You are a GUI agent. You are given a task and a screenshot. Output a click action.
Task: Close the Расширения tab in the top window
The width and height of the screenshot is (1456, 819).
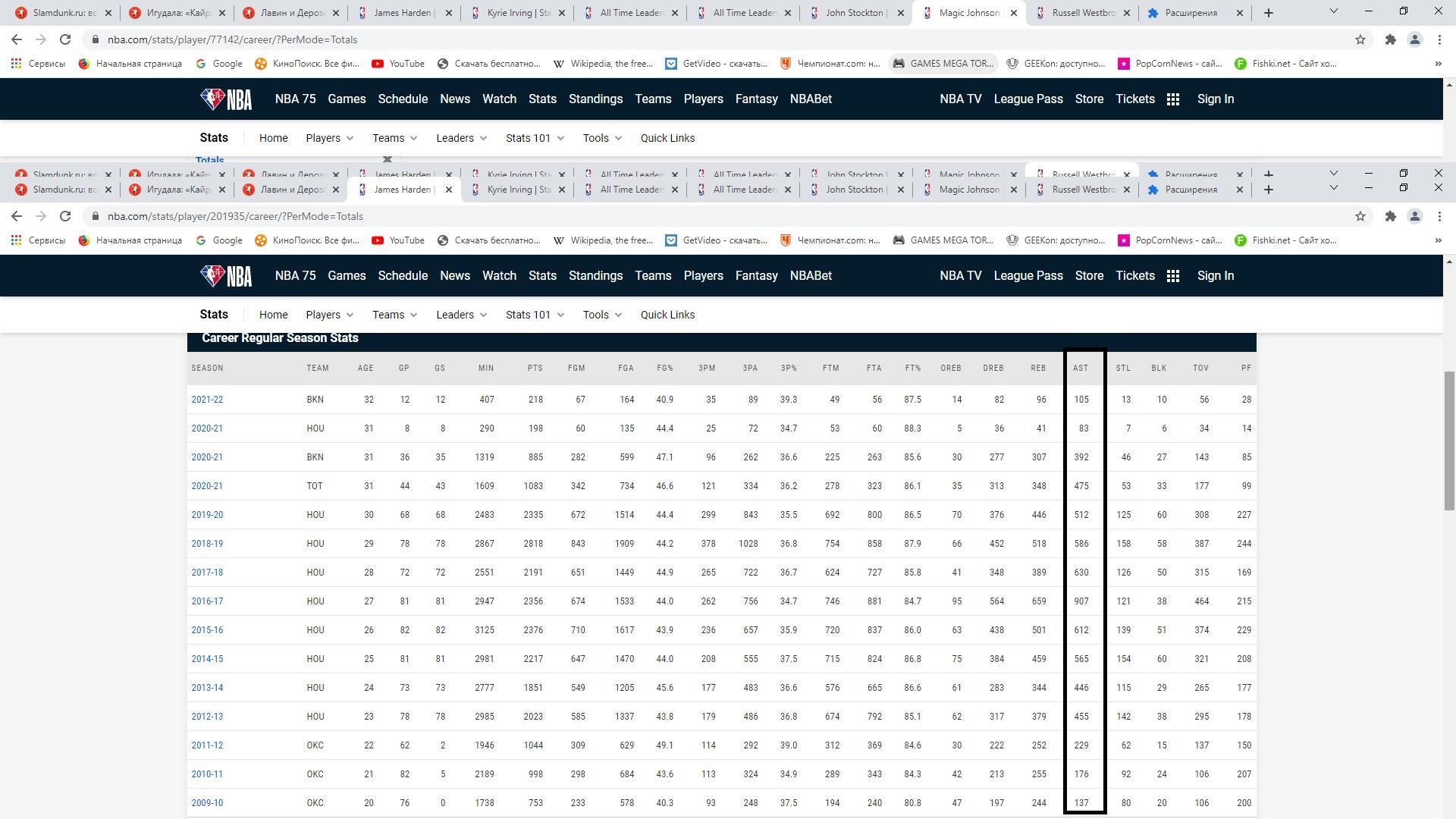pos(1240,13)
